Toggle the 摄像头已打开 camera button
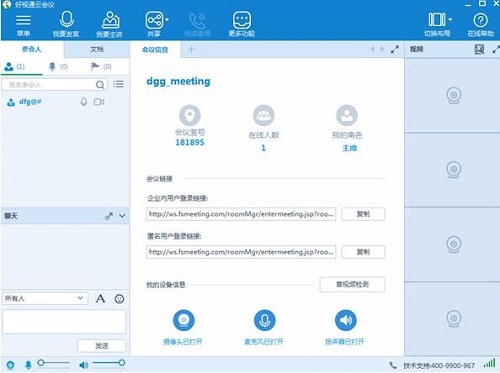The image size is (500, 373). tap(184, 320)
